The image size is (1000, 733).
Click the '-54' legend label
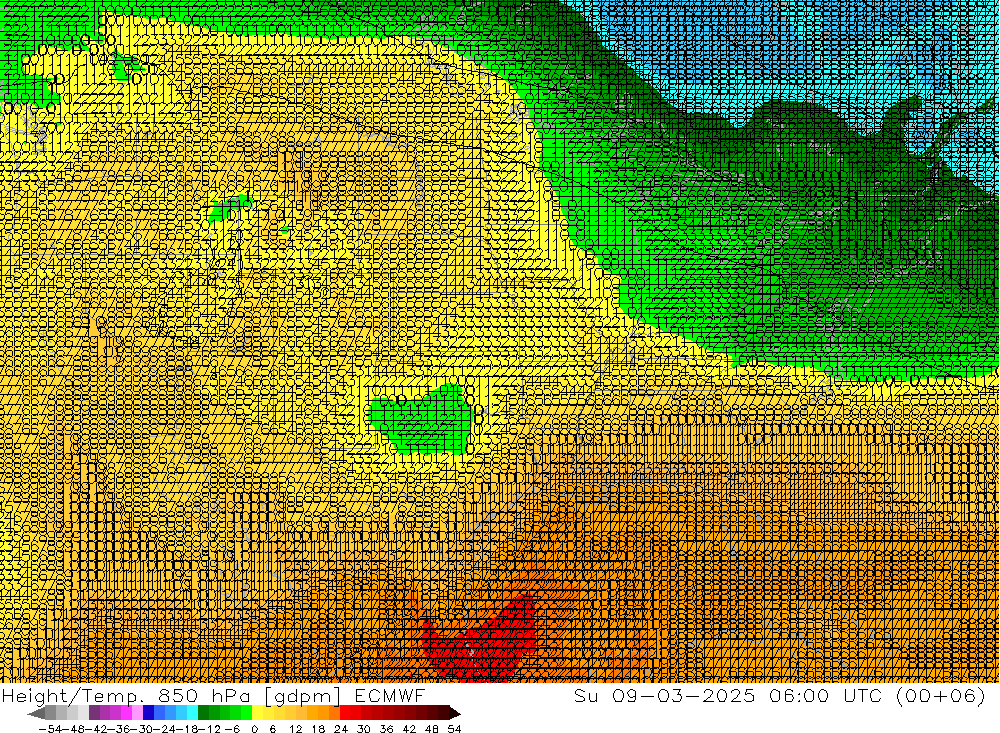point(50,729)
